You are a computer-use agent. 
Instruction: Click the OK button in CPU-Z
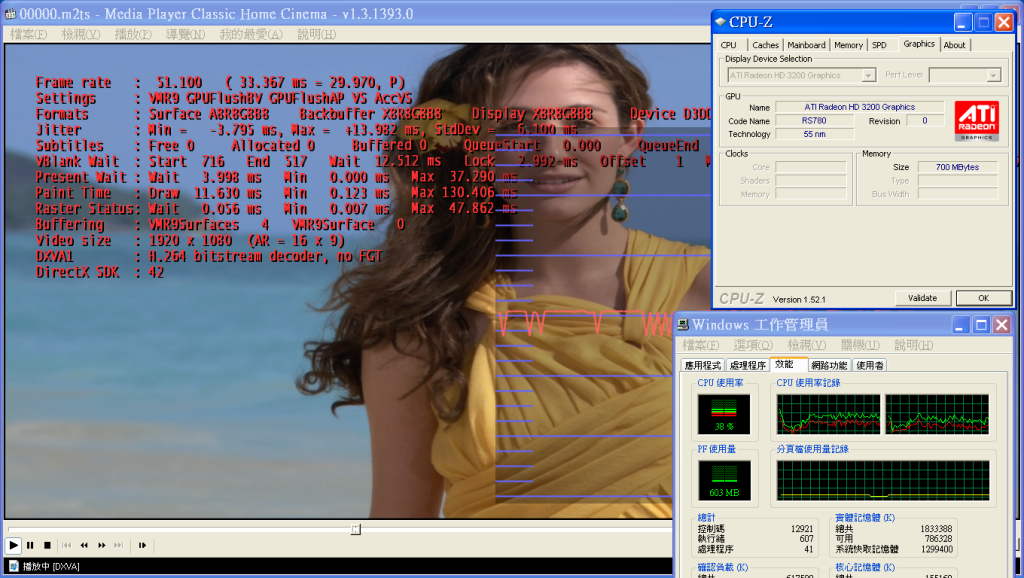(984, 298)
